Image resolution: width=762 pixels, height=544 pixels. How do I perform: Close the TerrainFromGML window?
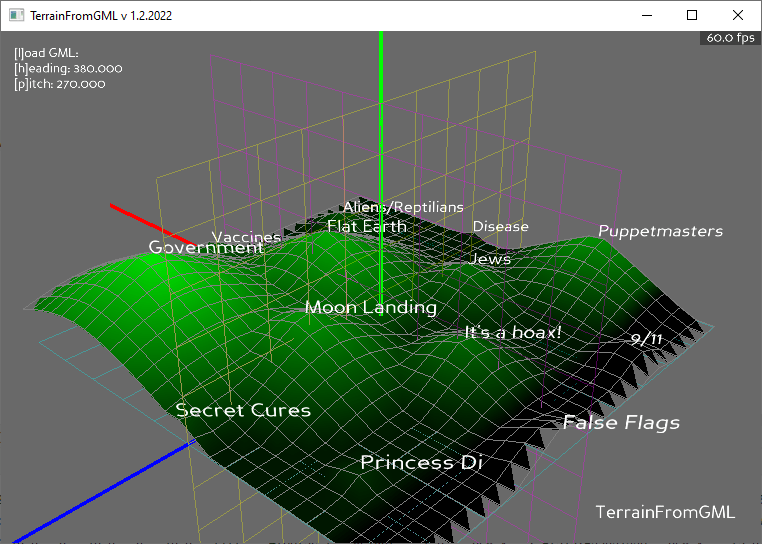pyautogui.click(x=738, y=15)
